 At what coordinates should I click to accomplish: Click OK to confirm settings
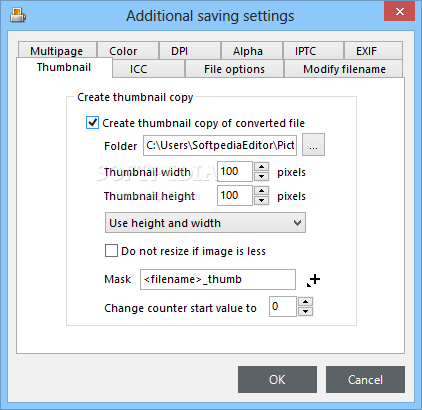(x=277, y=379)
